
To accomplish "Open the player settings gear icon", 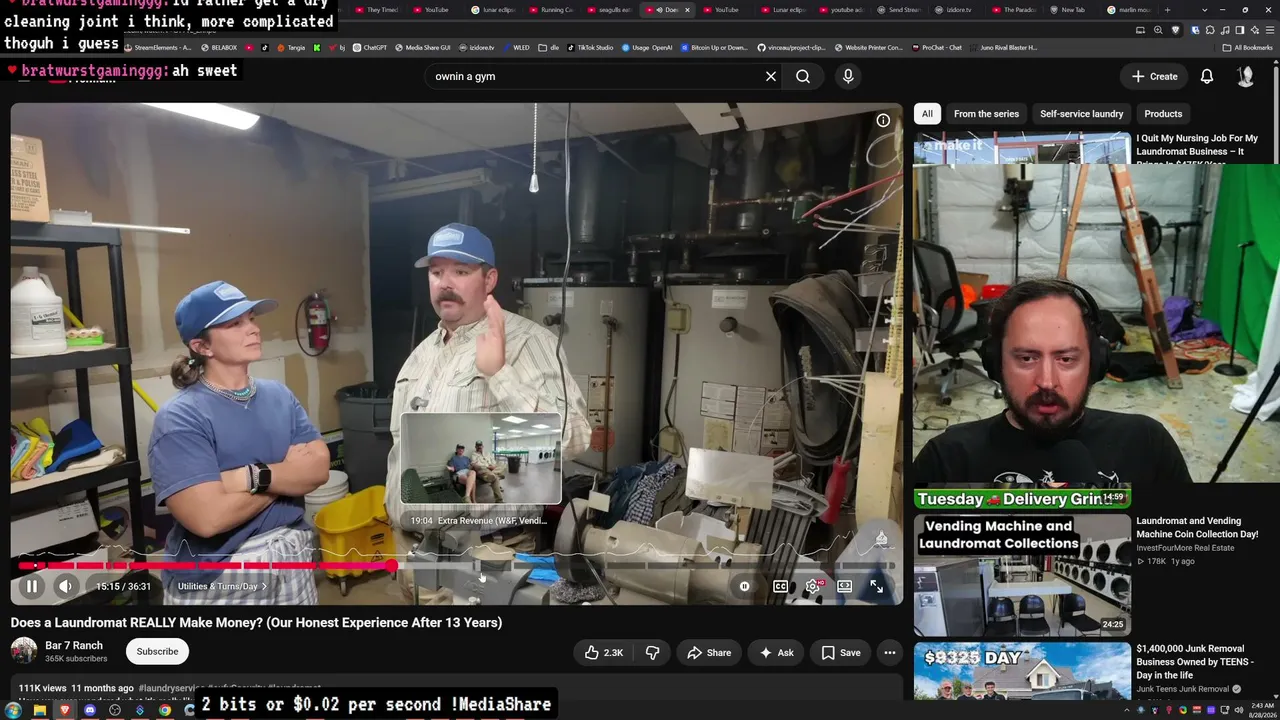I will coord(813,587).
